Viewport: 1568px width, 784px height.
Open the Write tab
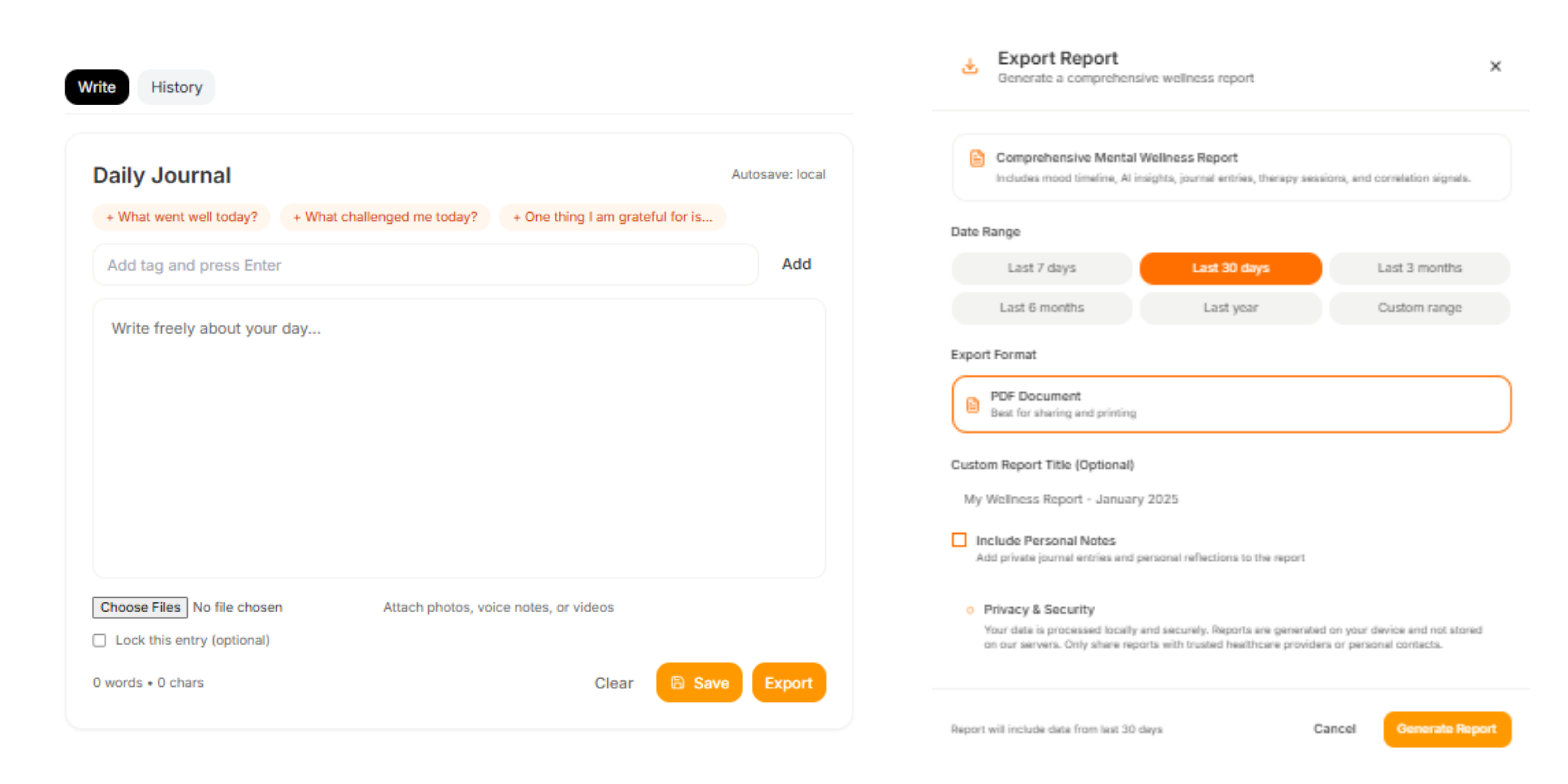97,87
